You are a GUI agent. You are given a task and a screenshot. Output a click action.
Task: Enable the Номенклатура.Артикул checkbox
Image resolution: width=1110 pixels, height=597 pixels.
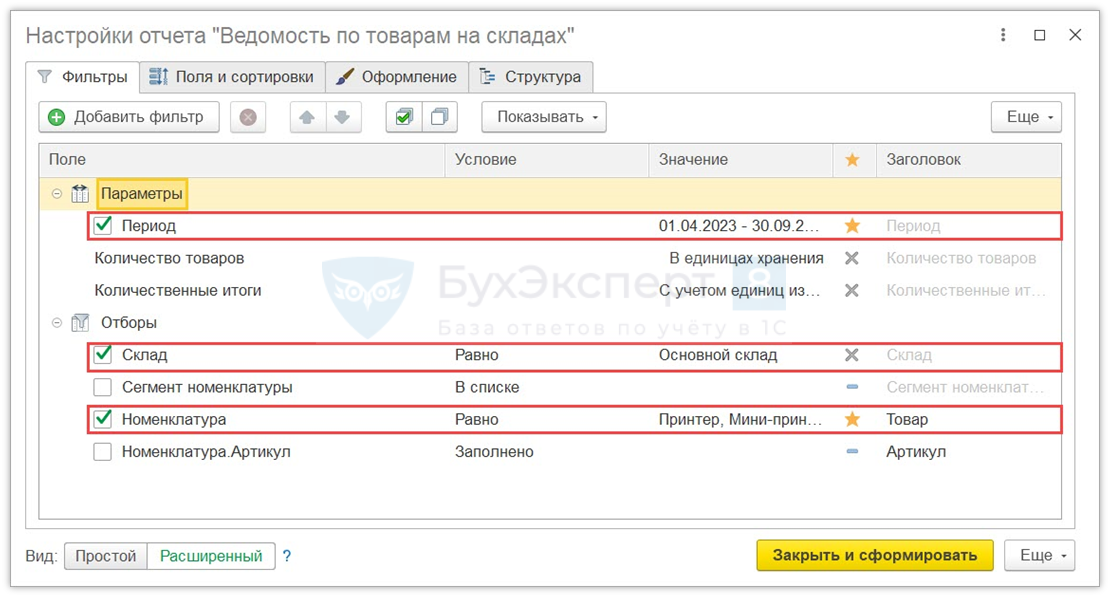coord(103,452)
